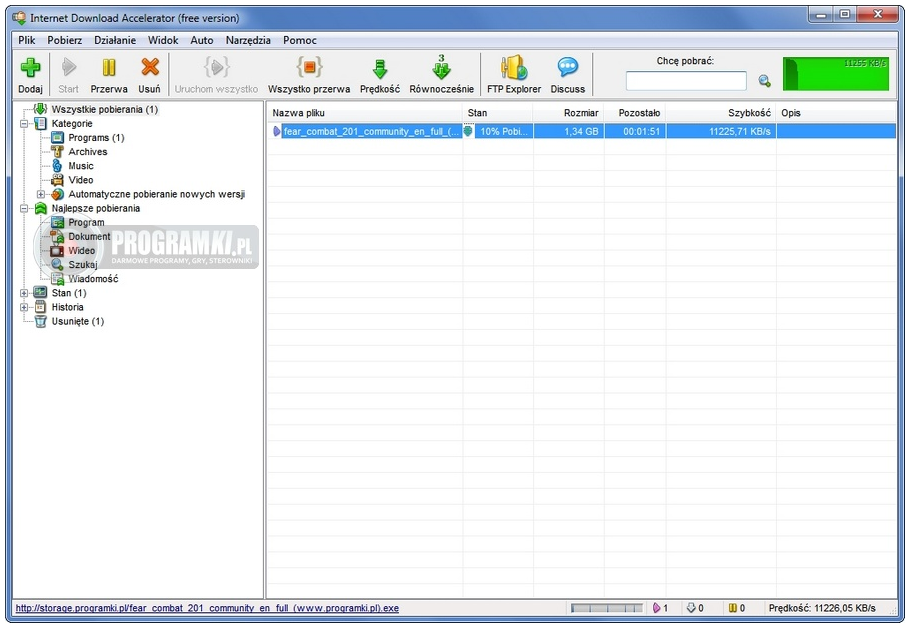Open the storage.programki.pl link in status bar
Image resolution: width=909 pixels, height=628 pixels.
(x=207, y=608)
